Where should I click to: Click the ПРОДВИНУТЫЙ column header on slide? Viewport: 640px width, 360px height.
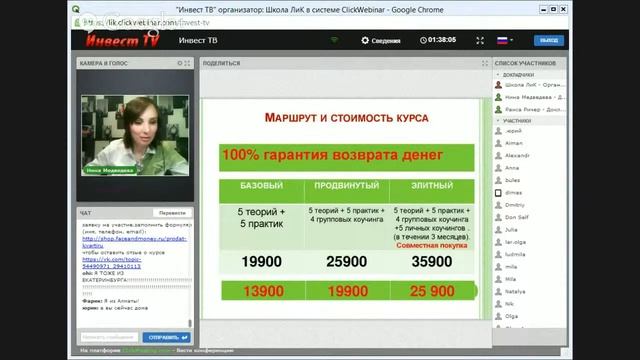pyautogui.click(x=347, y=191)
